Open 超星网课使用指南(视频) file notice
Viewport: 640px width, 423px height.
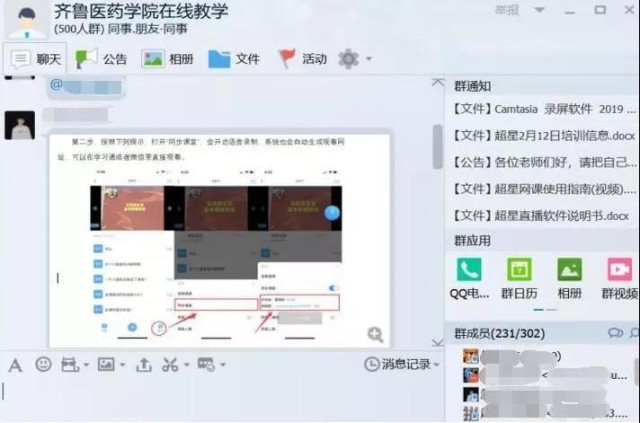(x=544, y=189)
